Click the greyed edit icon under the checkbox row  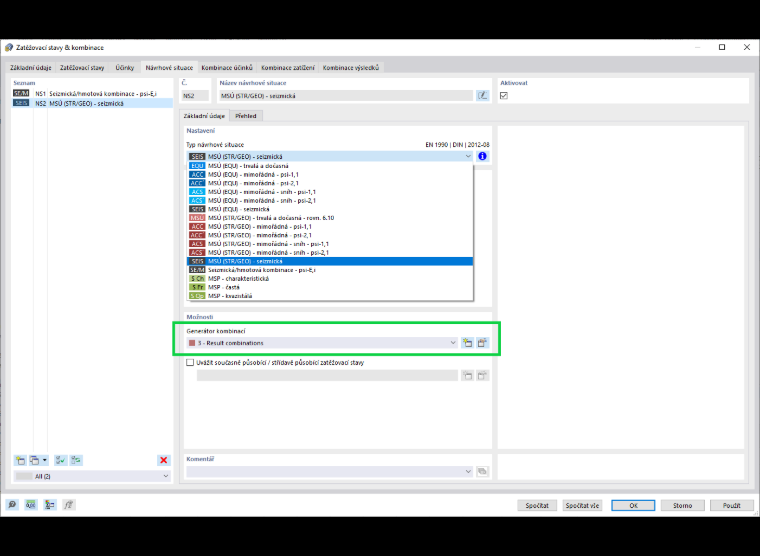coord(482,375)
